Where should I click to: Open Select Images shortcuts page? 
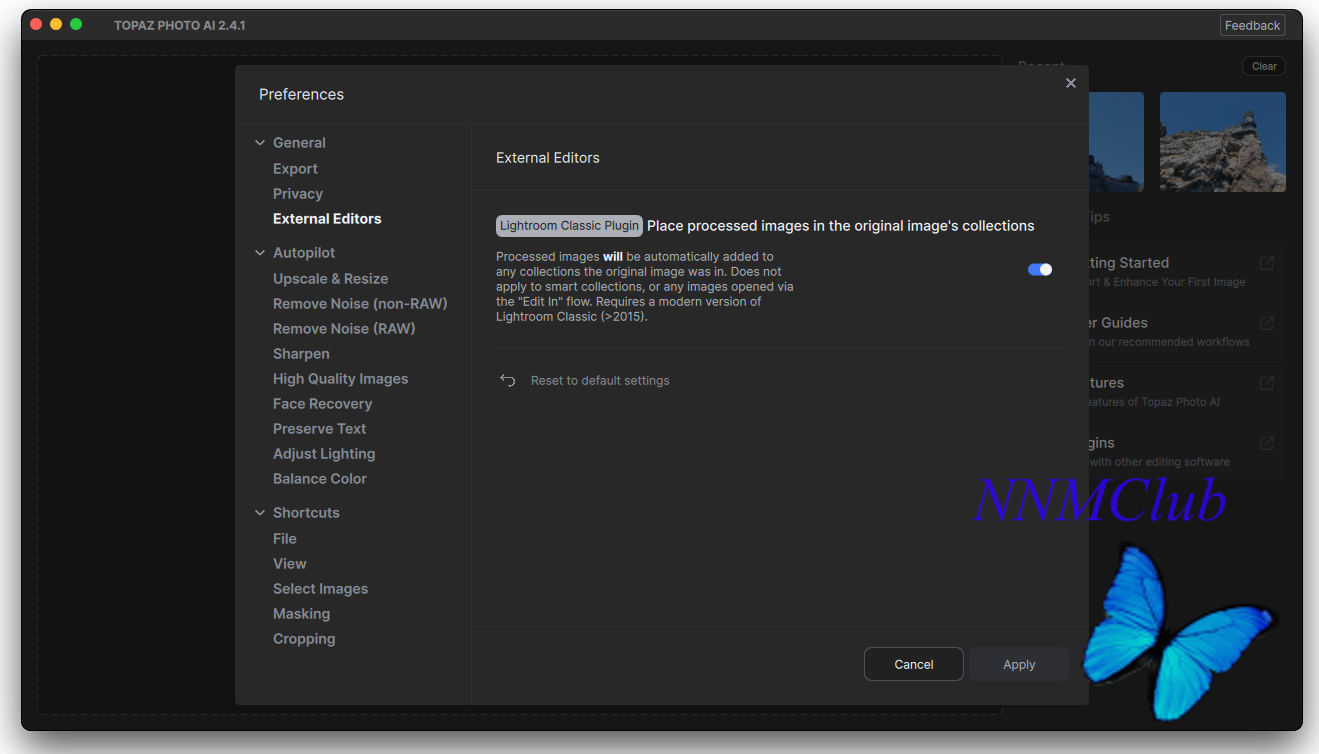[320, 589]
